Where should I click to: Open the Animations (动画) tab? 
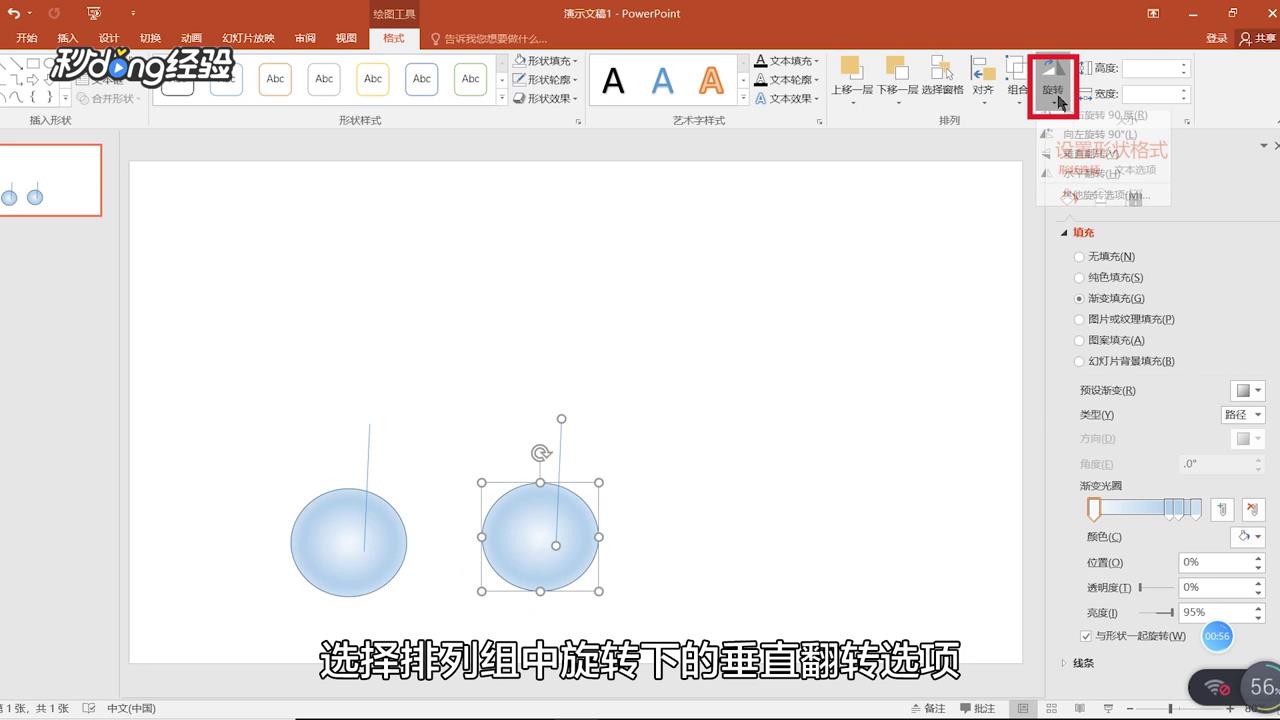click(x=191, y=38)
